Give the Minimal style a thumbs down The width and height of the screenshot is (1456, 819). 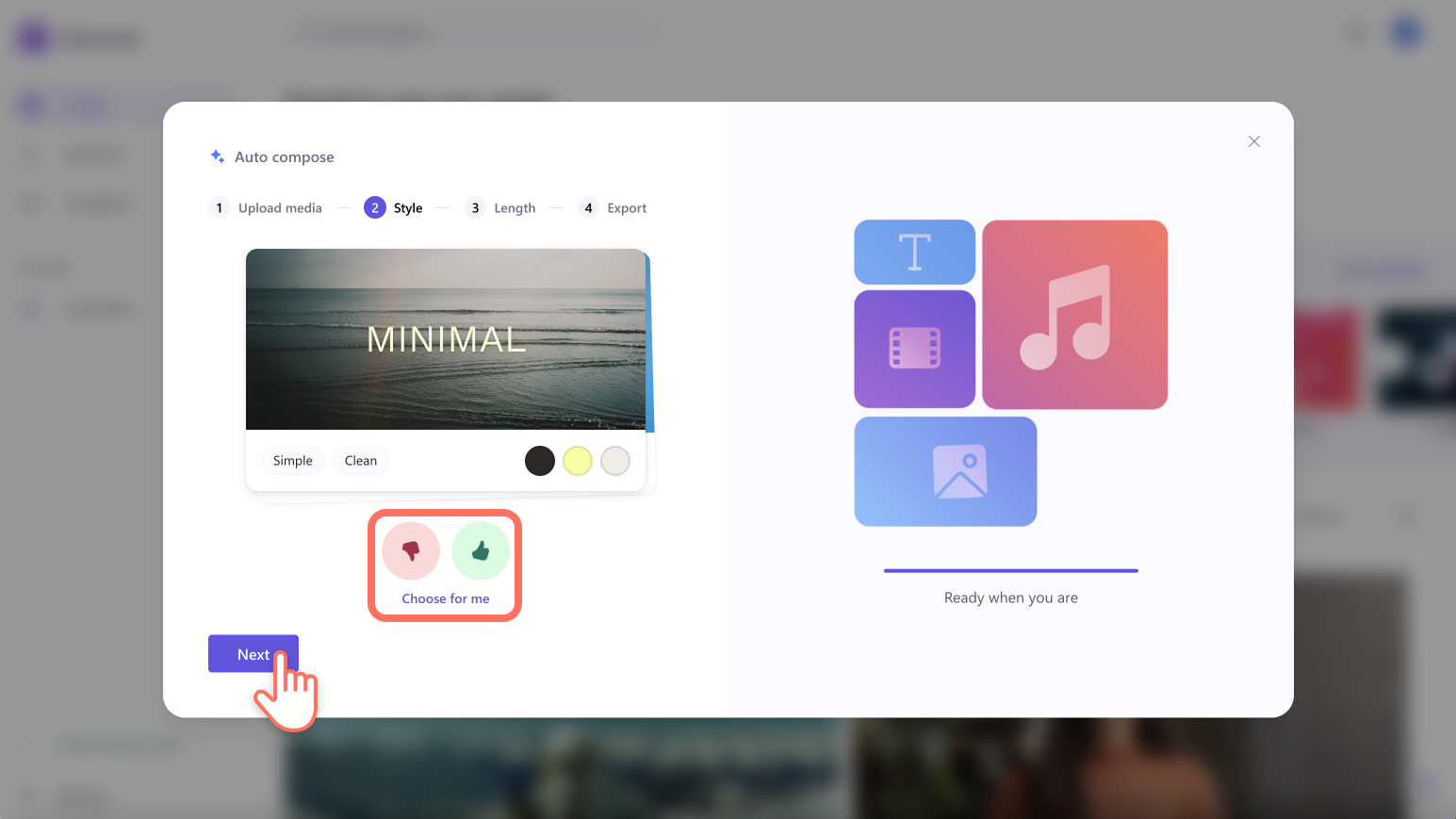(410, 550)
